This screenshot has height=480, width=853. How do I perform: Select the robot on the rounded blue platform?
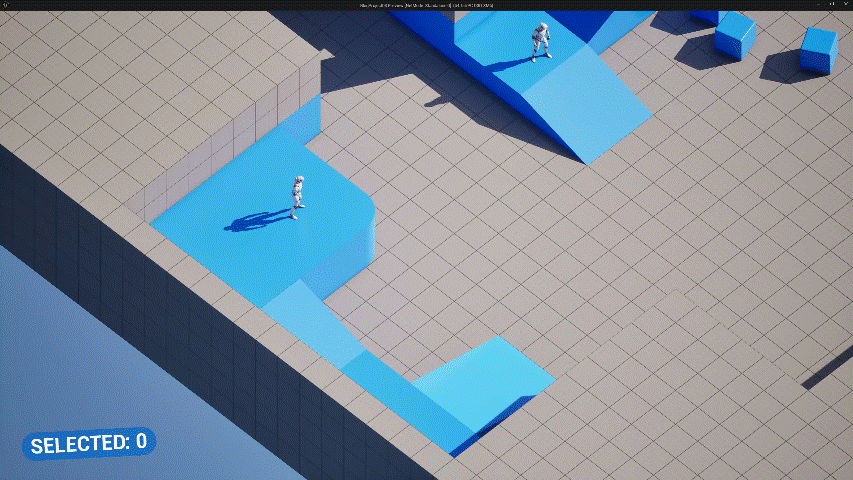click(297, 196)
